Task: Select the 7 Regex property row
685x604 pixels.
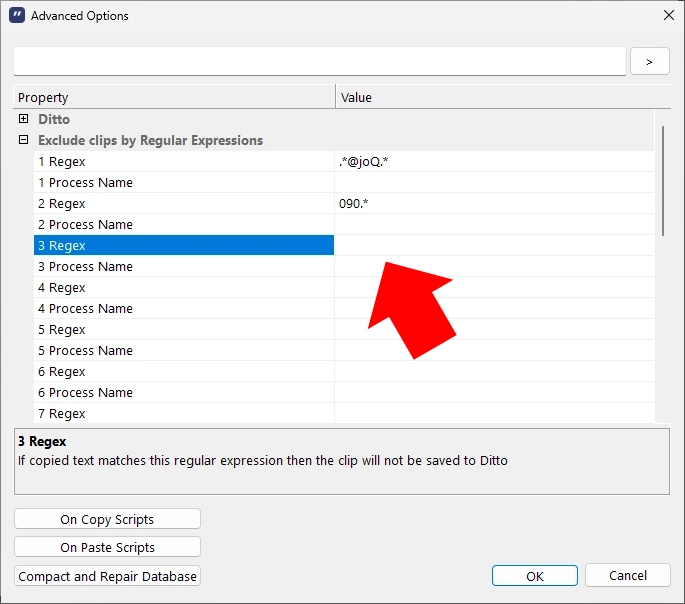Action: pyautogui.click(x=183, y=413)
